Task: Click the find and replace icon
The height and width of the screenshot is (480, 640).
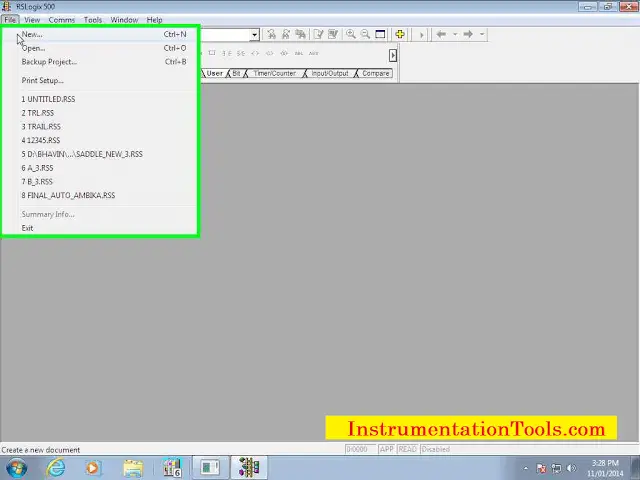Action: click(x=300, y=34)
